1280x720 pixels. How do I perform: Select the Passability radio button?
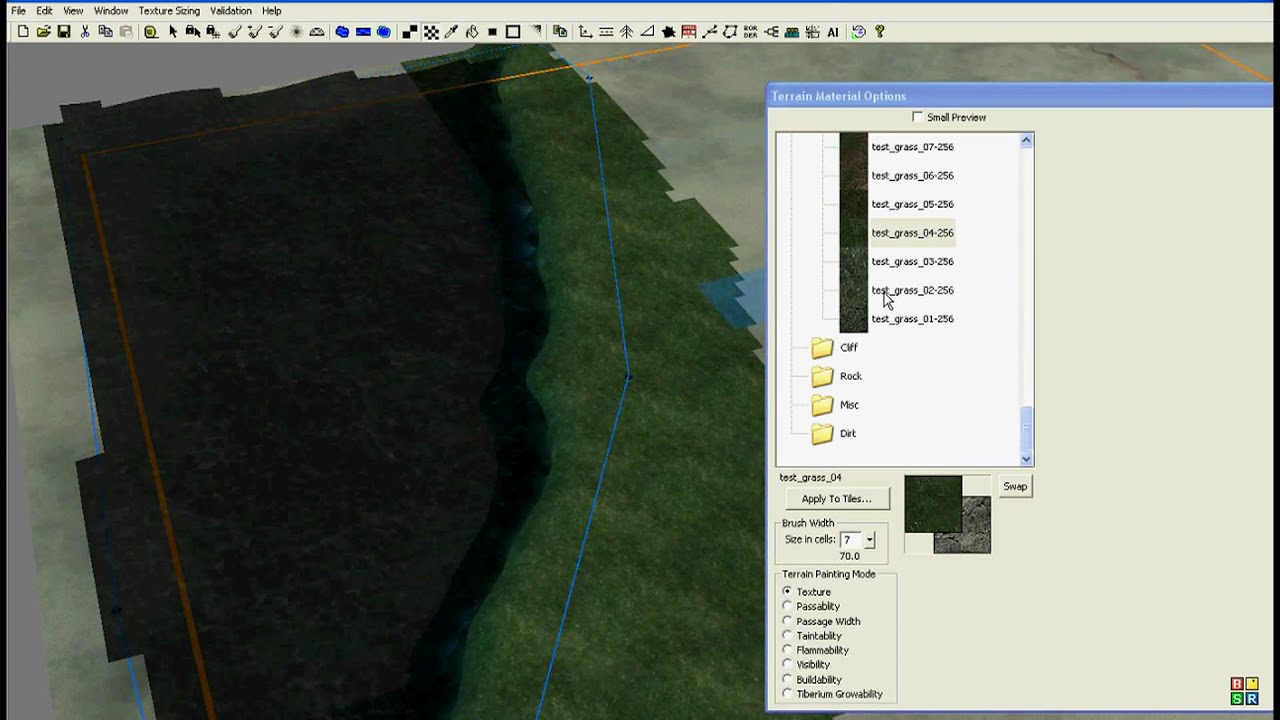click(787, 606)
